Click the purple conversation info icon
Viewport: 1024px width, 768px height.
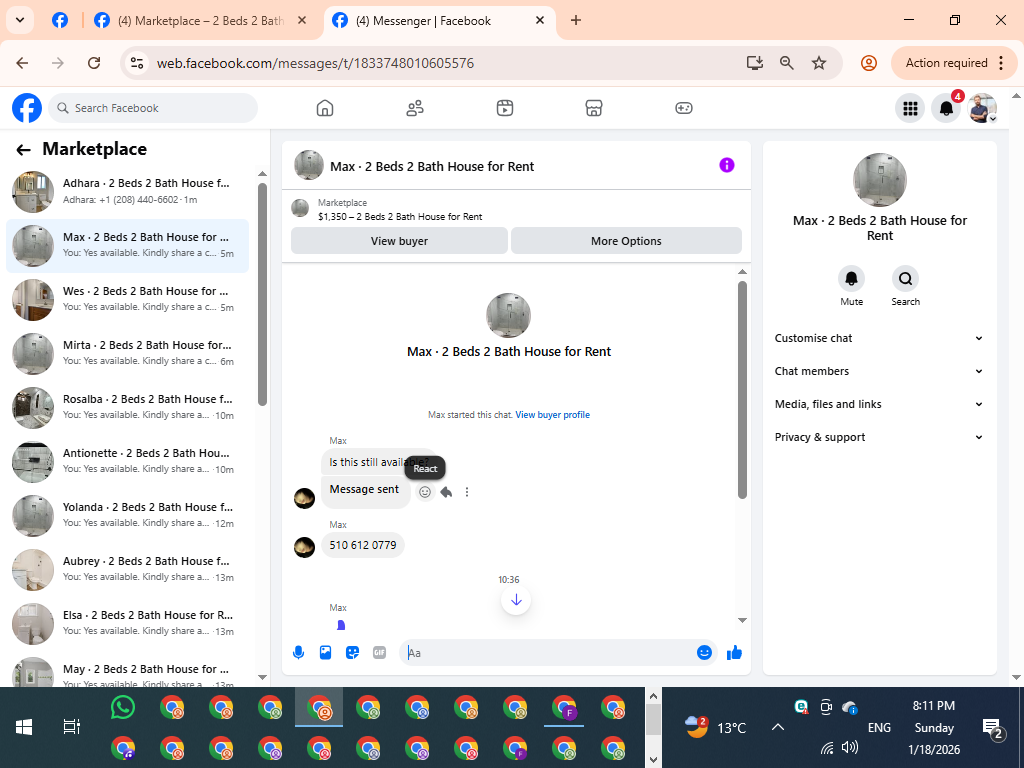click(x=727, y=165)
